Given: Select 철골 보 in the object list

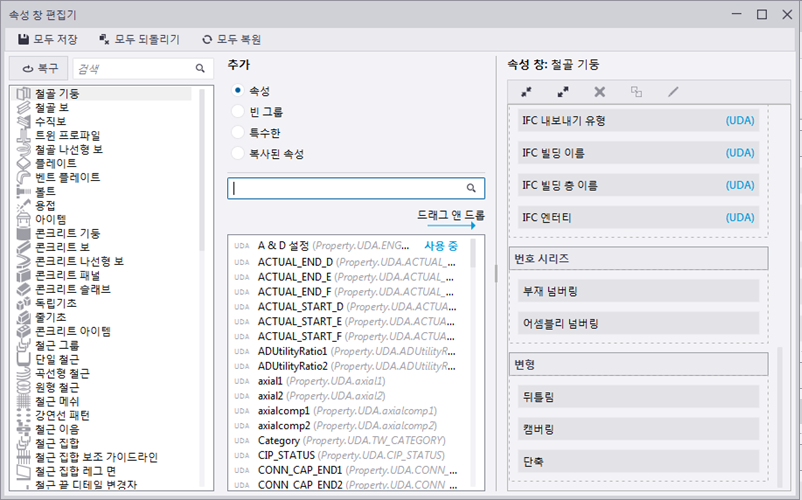Looking at the screenshot, I should (50, 107).
